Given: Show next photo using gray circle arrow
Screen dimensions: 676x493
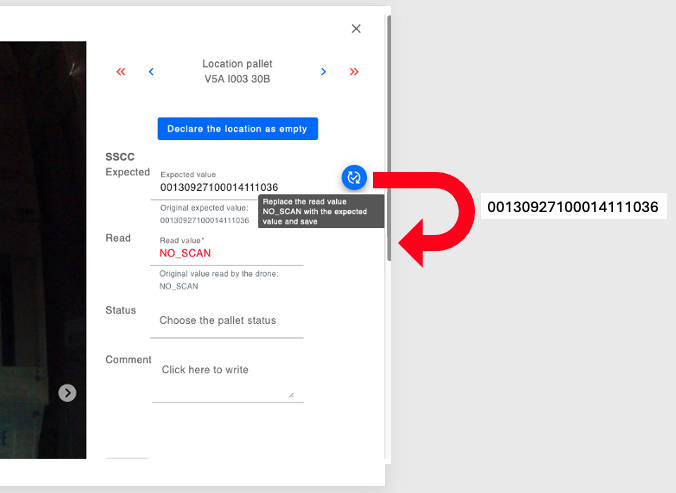Looking at the screenshot, I should [67, 393].
